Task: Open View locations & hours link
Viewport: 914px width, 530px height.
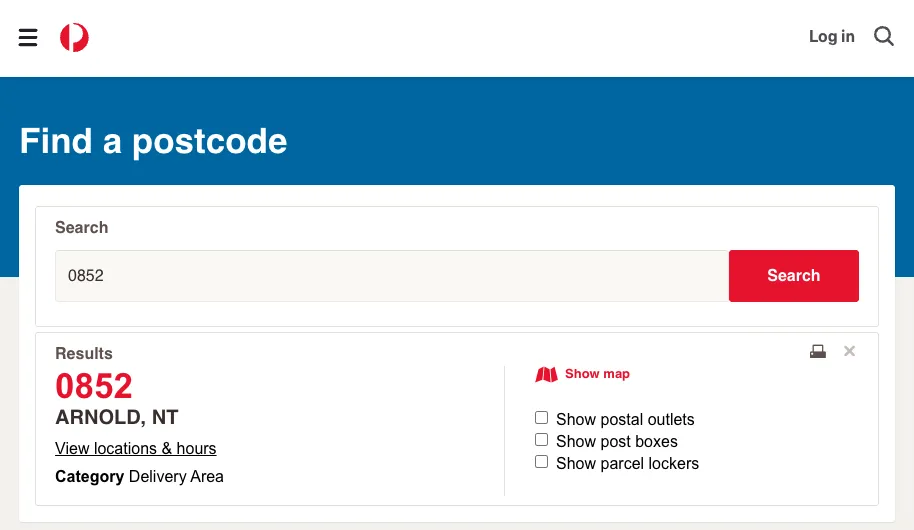Action: click(136, 448)
